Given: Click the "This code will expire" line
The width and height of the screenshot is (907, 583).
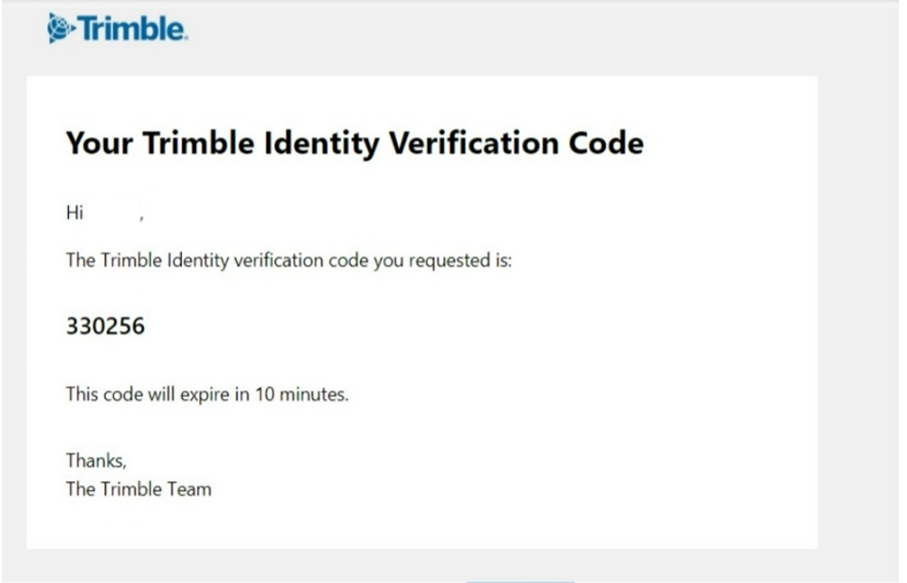Looking at the screenshot, I should pos(150,394).
